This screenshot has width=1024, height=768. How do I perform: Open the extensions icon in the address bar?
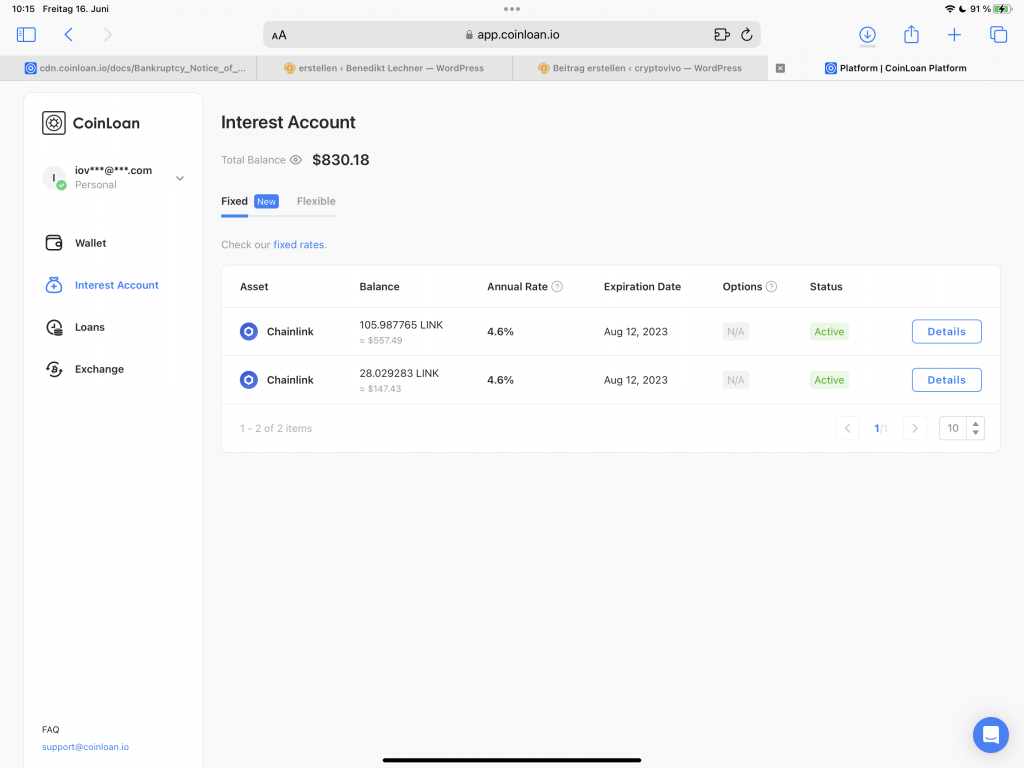(722, 35)
